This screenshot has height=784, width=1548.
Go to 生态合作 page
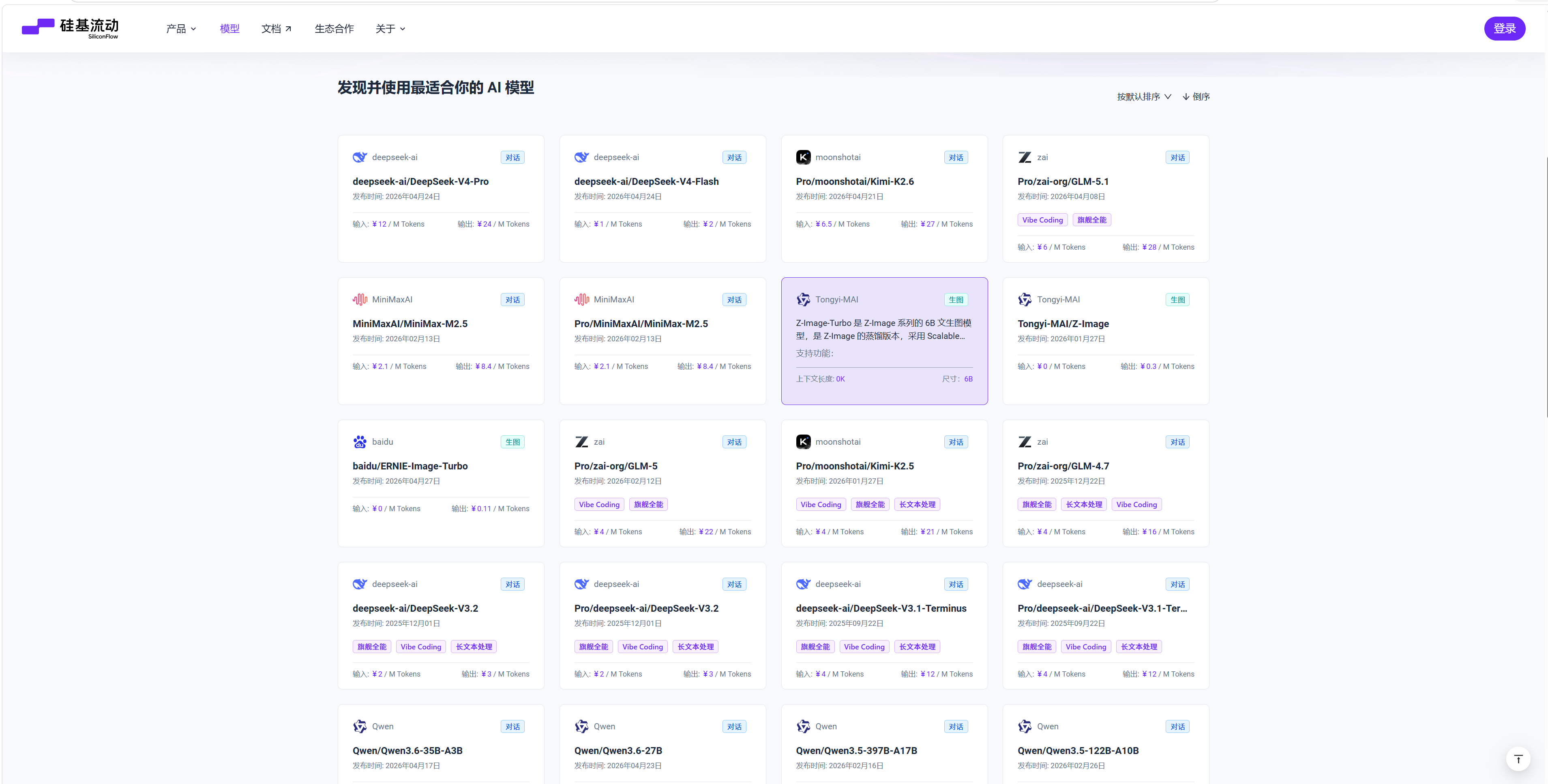(334, 29)
